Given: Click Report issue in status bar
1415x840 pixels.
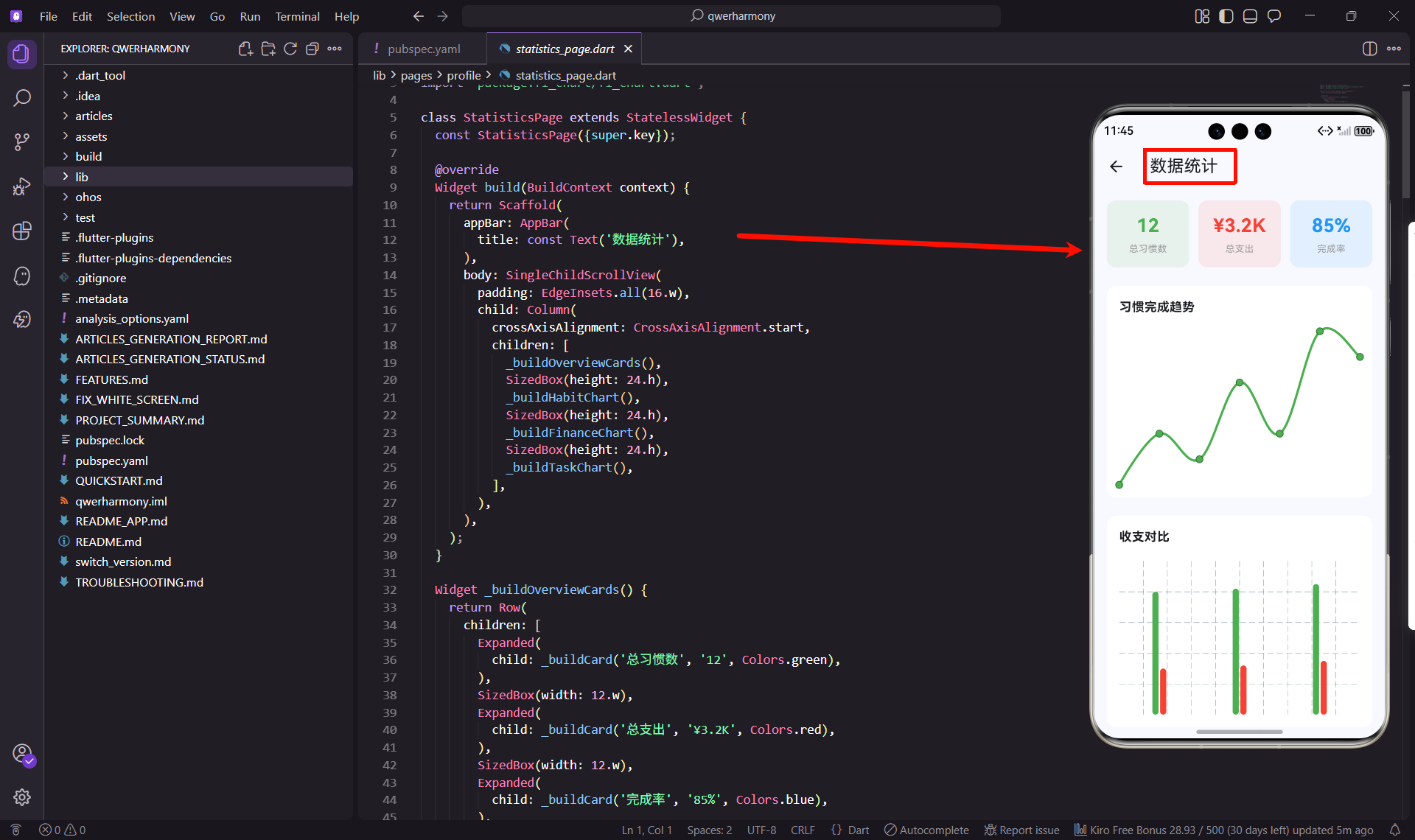Looking at the screenshot, I should pos(1021,830).
